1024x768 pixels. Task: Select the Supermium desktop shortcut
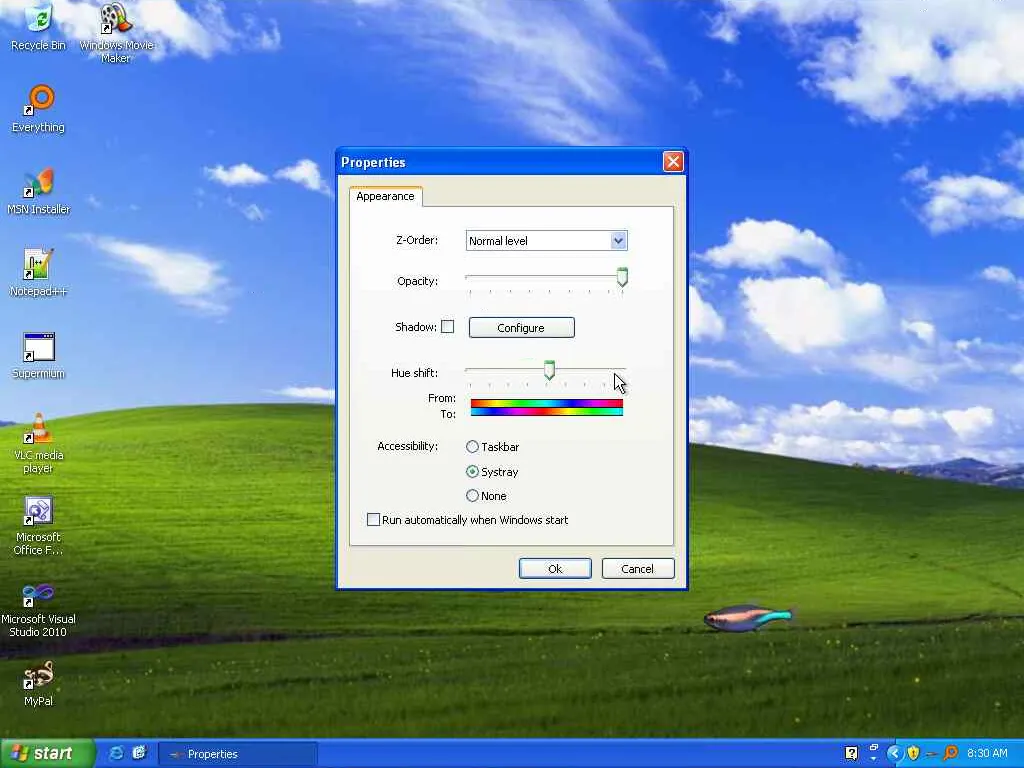39,356
